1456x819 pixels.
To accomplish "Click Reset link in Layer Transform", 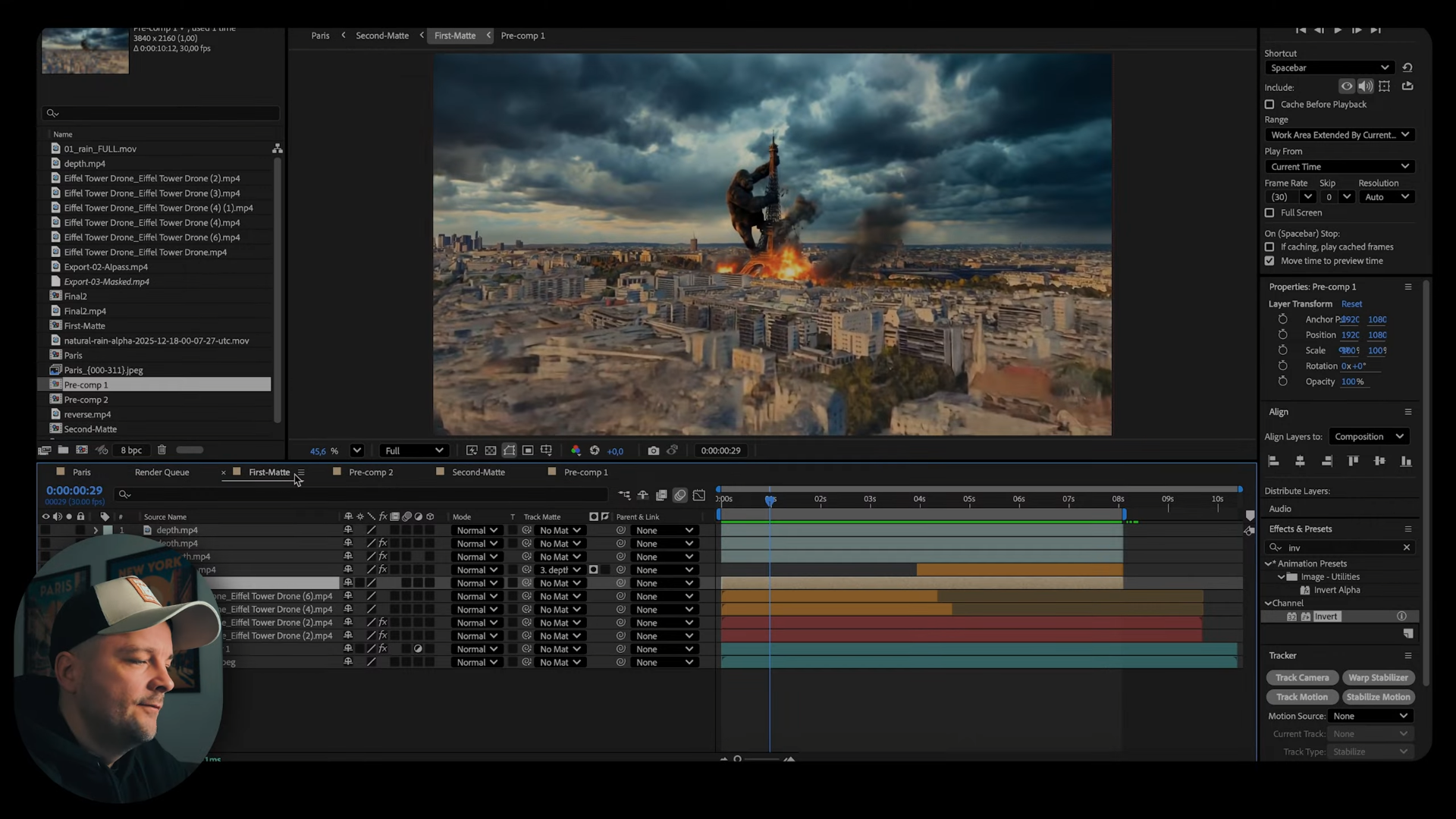I will tap(1351, 304).
